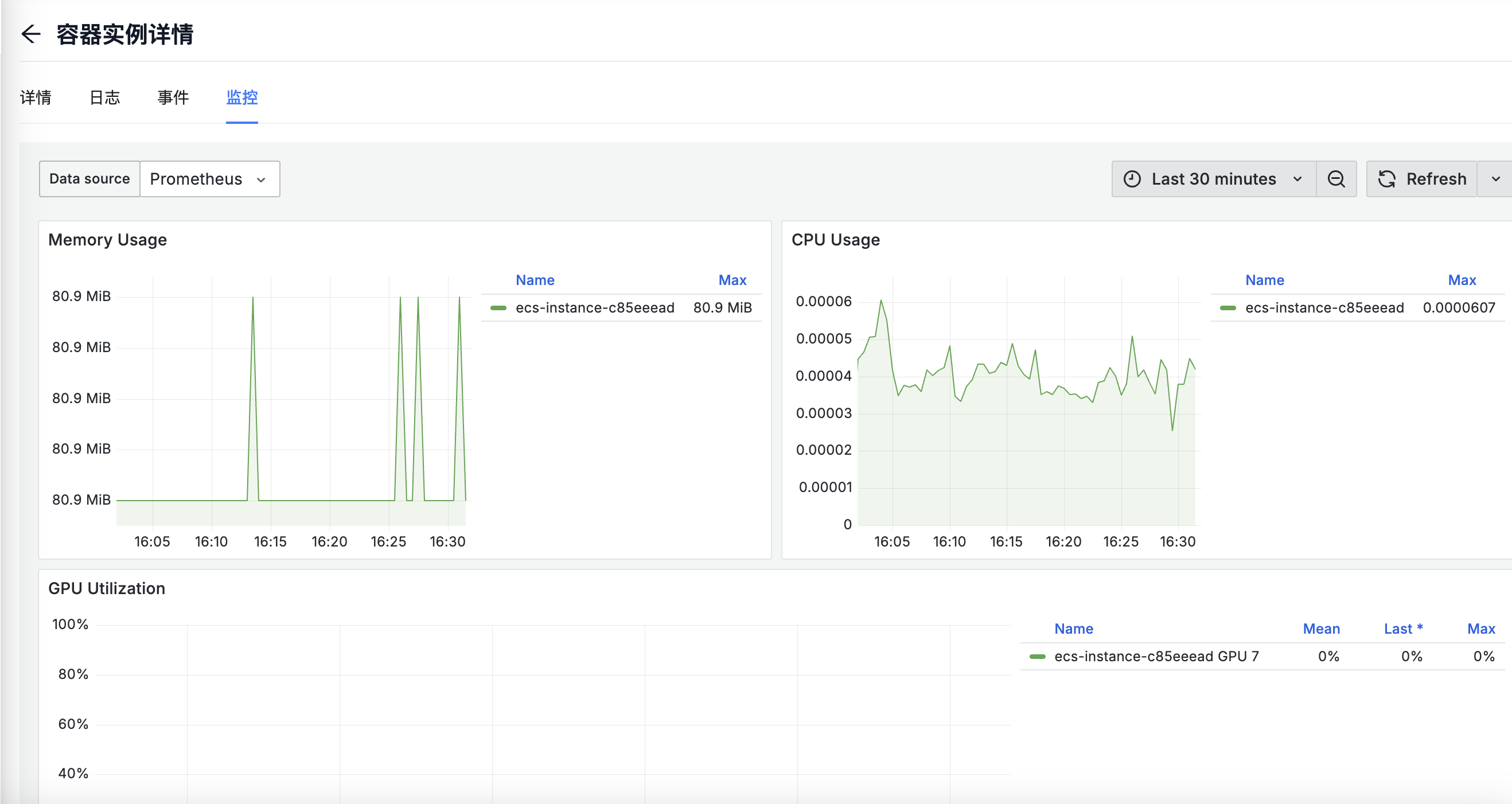Screen dimensions: 1512x804
Task: Open the Last 30 minutes time picker
Action: (x=1213, y=179)
